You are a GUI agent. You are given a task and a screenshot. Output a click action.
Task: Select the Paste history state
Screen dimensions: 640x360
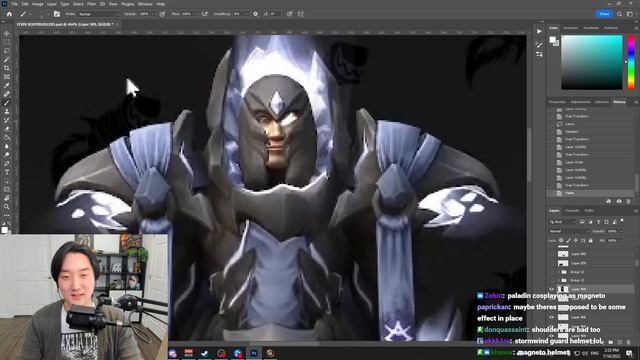pos(569,193)
